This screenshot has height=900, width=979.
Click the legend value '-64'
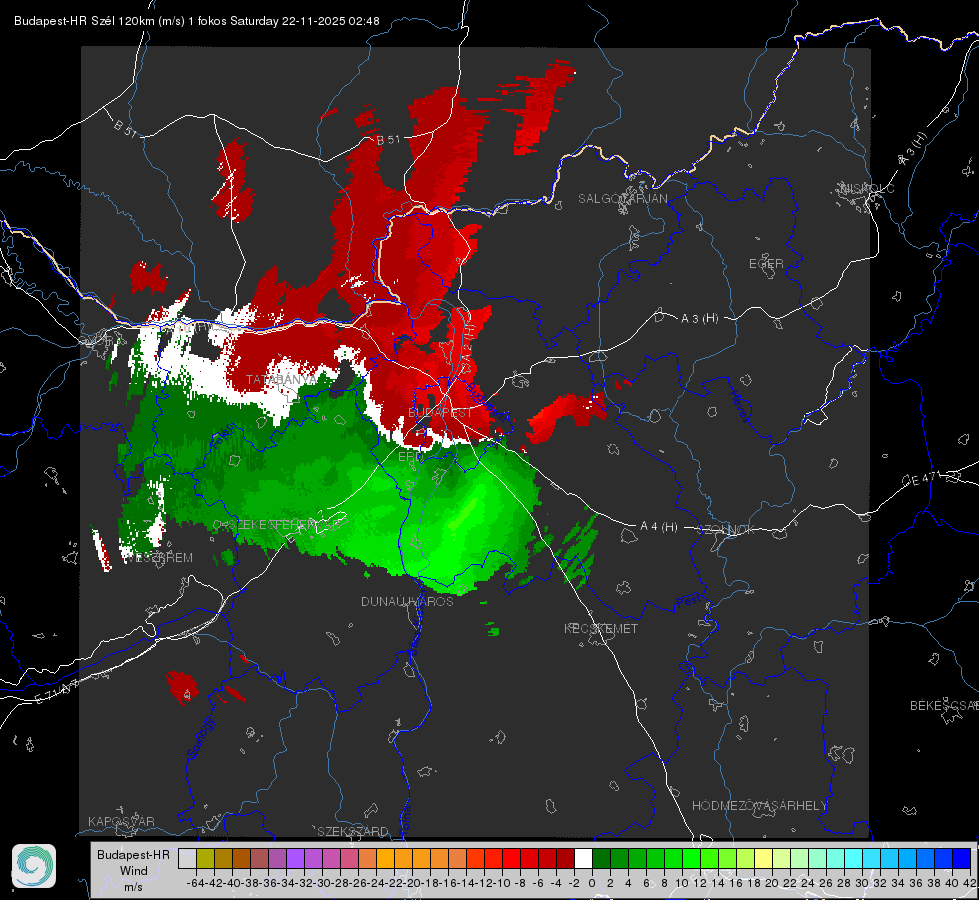(x=195, y=883)
